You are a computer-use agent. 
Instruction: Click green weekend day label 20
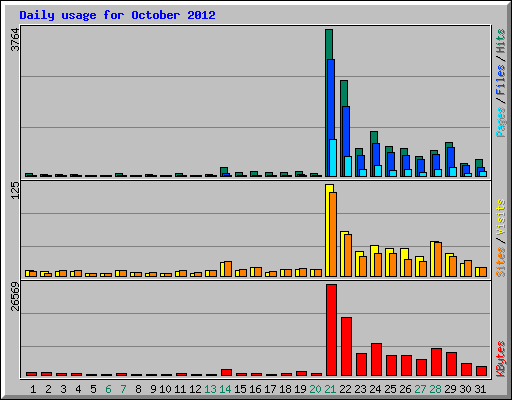coord(315,389)
